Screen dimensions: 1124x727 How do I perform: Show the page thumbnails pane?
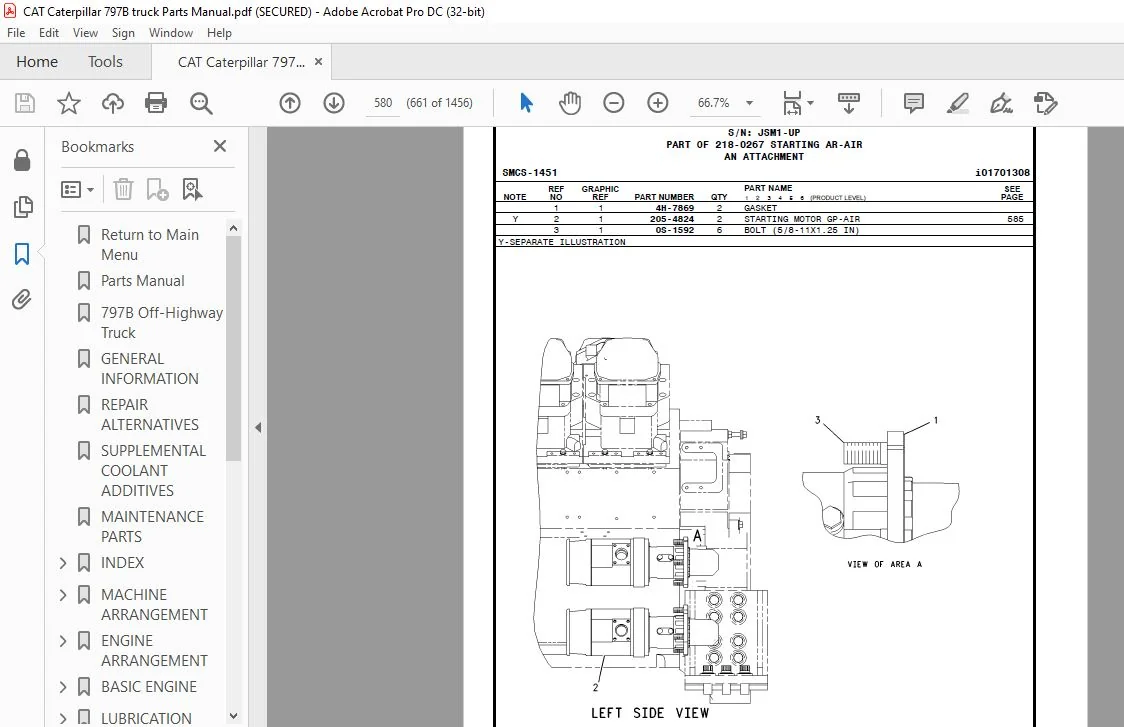(22, 206)
